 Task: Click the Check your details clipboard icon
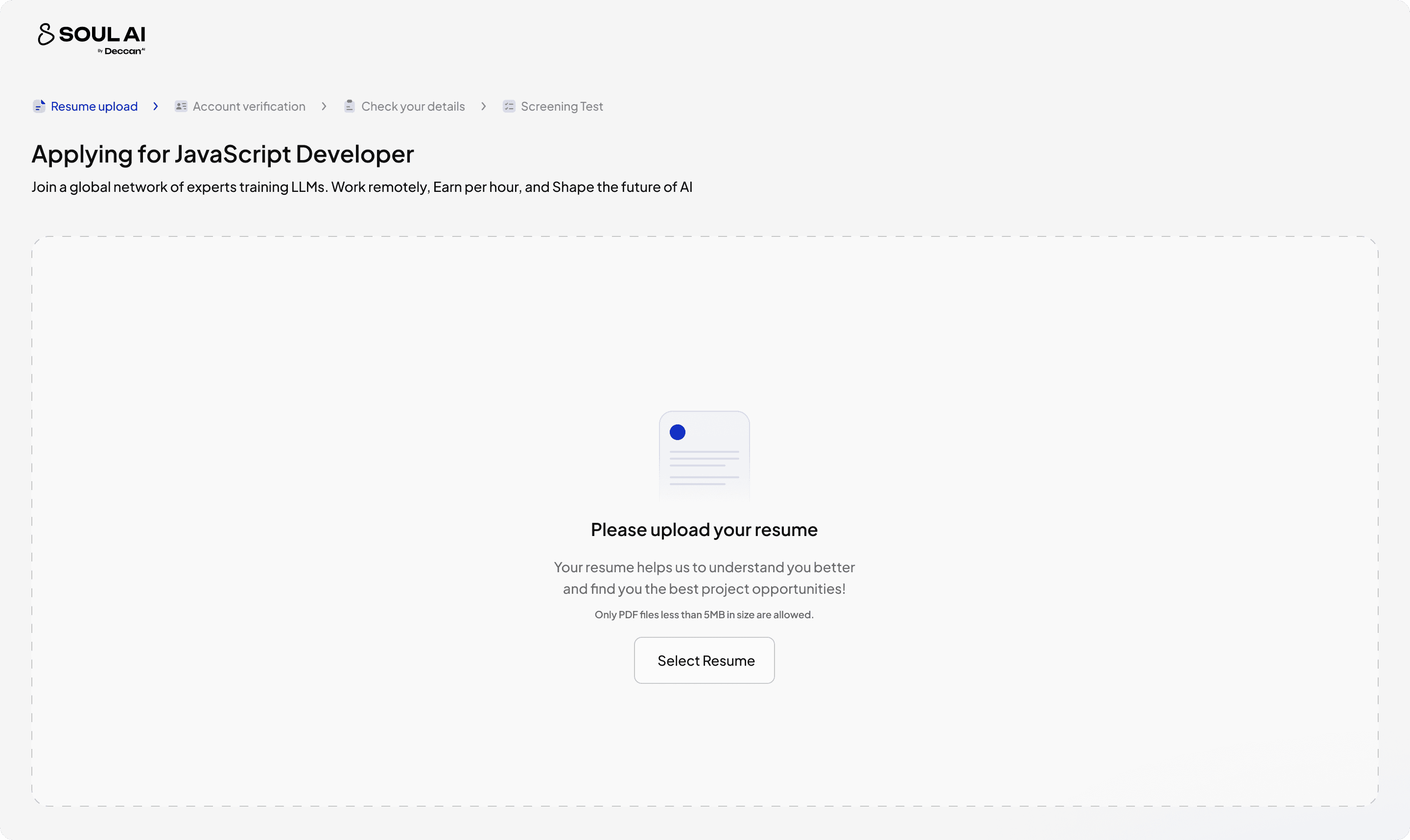pyautogui.click(x=349, y=106)
